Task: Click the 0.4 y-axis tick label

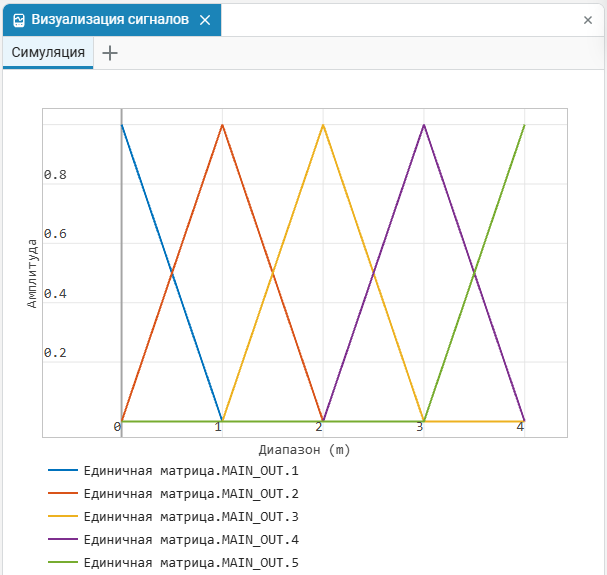Action: (x=55, y=294)
